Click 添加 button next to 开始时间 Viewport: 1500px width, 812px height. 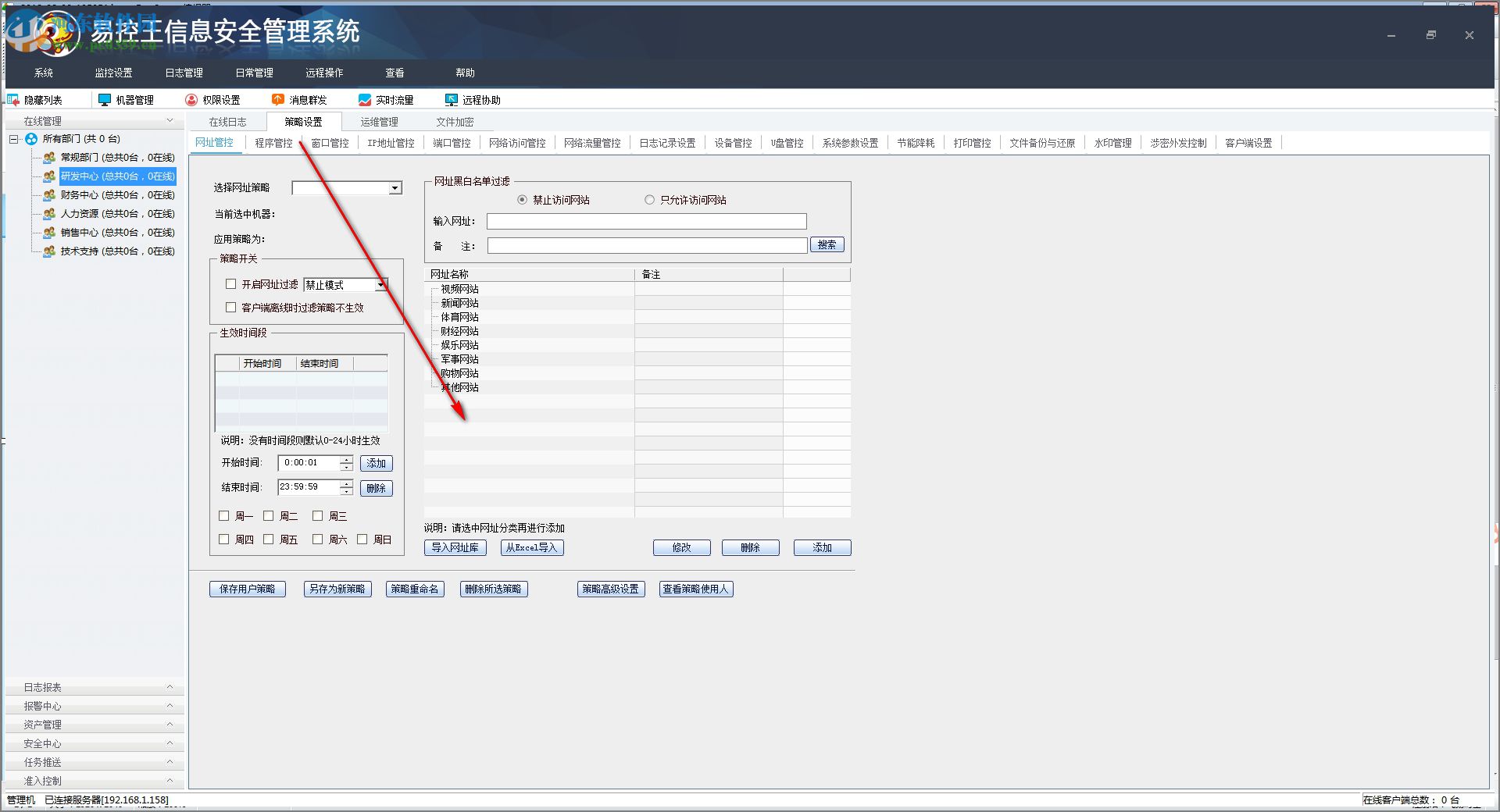coord(377,464)
